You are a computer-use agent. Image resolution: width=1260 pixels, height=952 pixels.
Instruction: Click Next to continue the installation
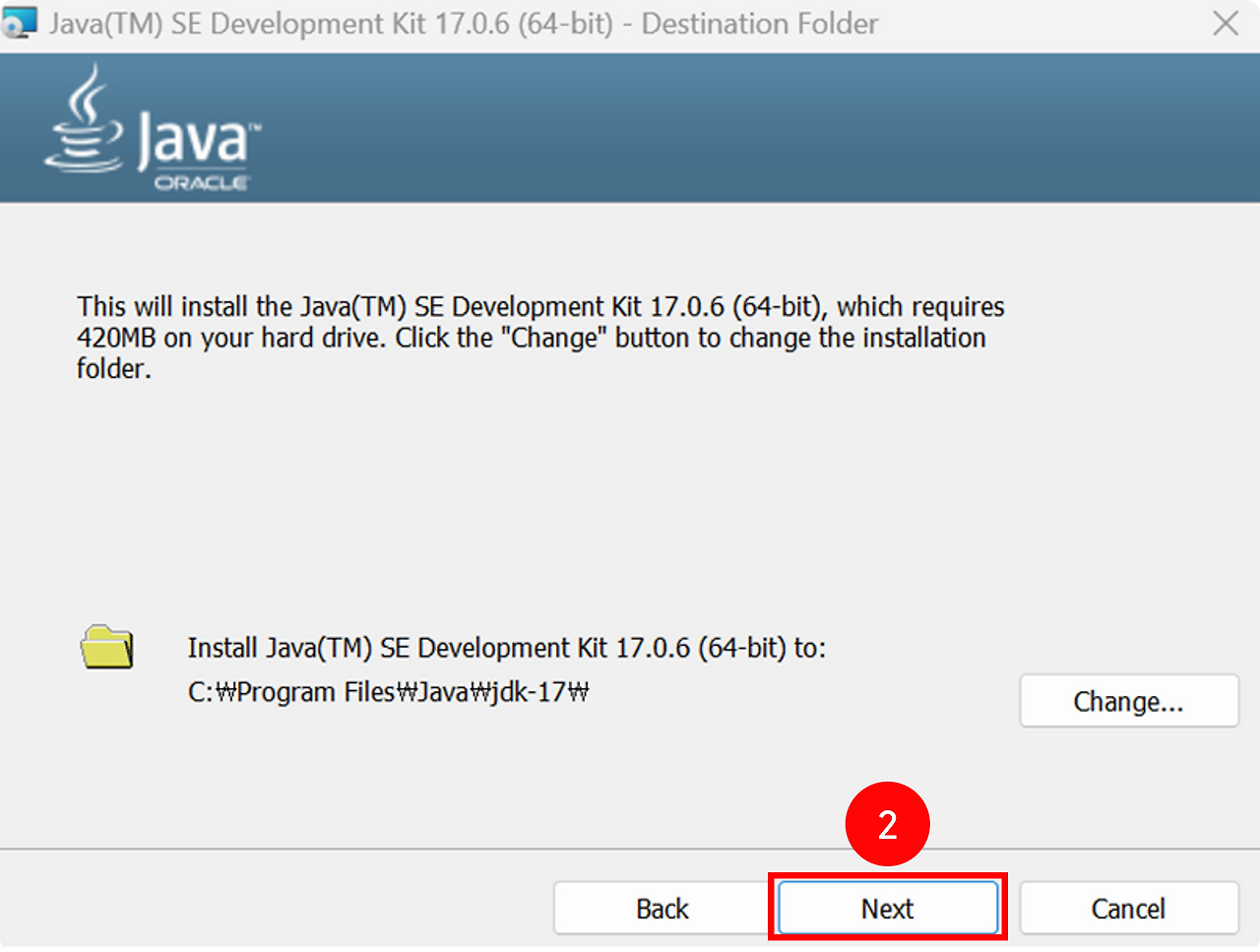888,908
